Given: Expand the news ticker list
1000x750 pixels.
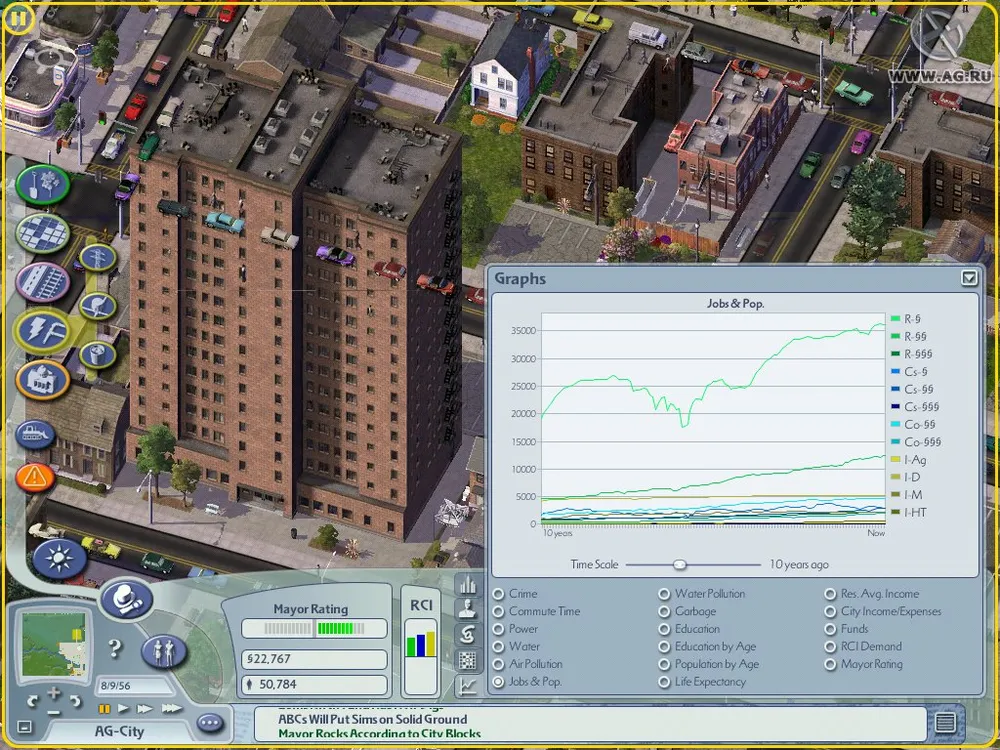Looking at the screenshot, I should (945, 722).
